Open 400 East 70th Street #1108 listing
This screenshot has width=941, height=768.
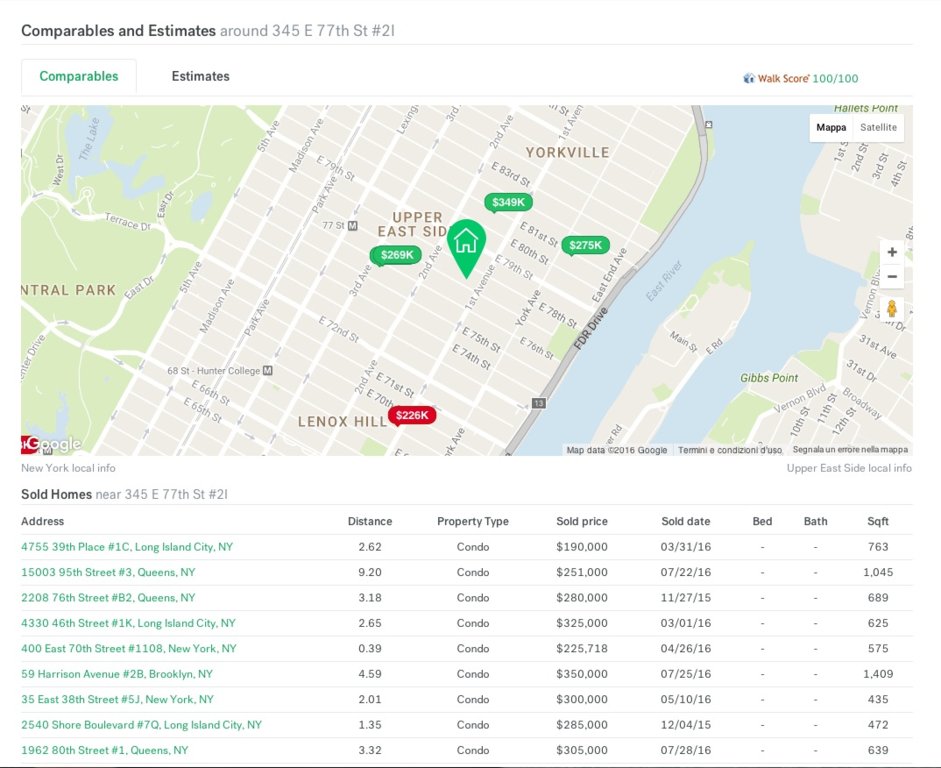(129, 649)
